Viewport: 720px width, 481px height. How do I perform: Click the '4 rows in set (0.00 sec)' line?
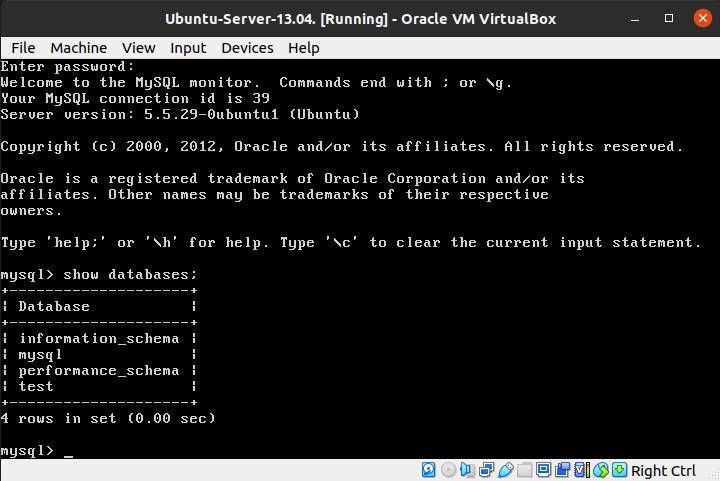[x=108, y=419]
